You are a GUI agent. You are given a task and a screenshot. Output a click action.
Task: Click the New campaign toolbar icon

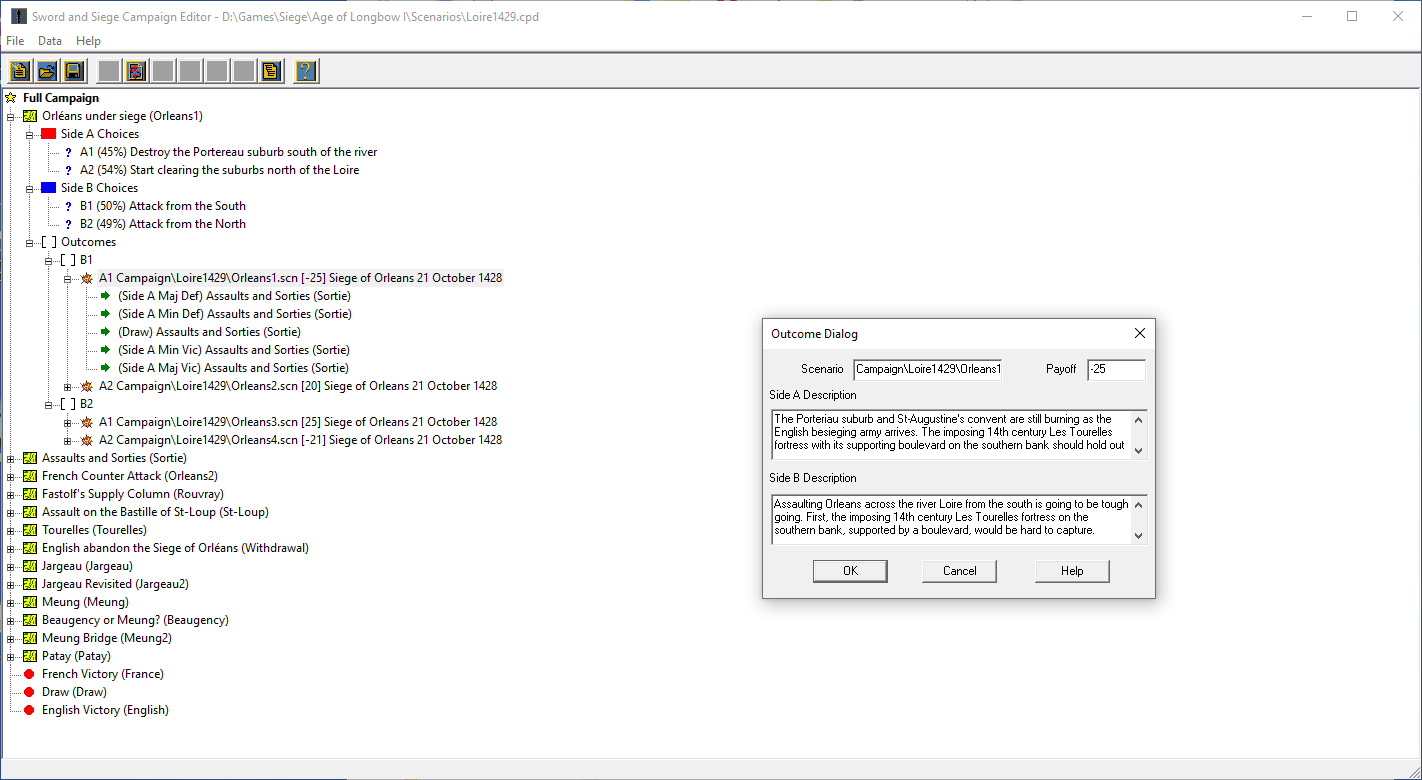pyautogui.click(x=19, y=71)
